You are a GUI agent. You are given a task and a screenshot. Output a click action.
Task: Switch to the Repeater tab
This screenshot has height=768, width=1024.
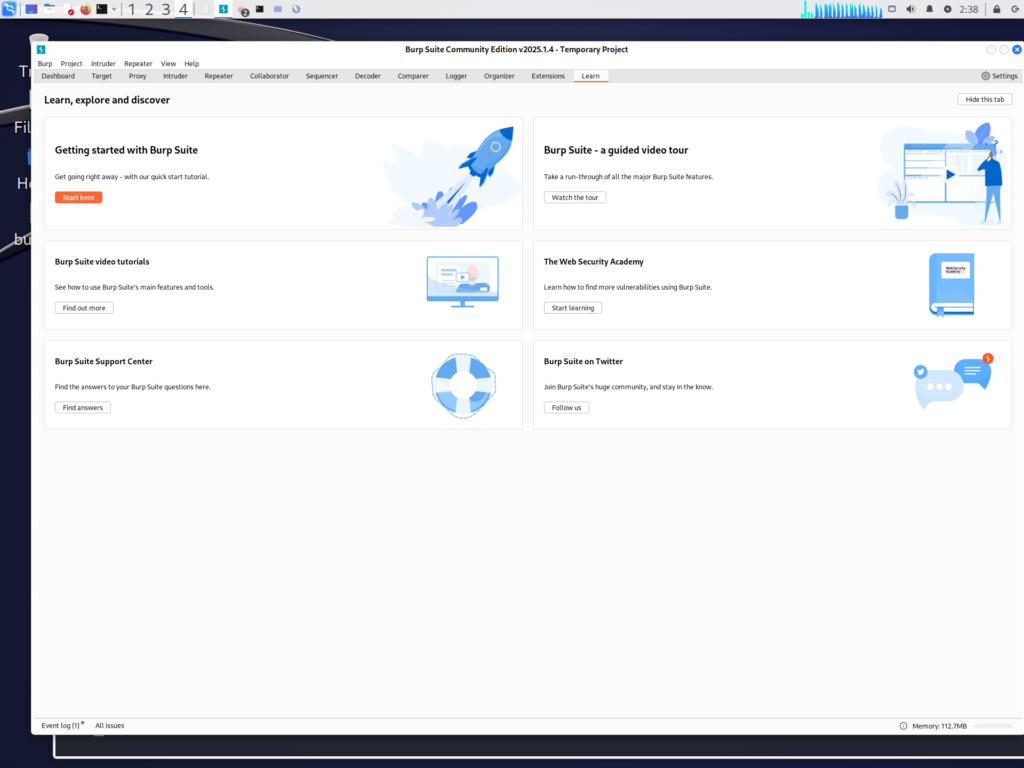218,76
